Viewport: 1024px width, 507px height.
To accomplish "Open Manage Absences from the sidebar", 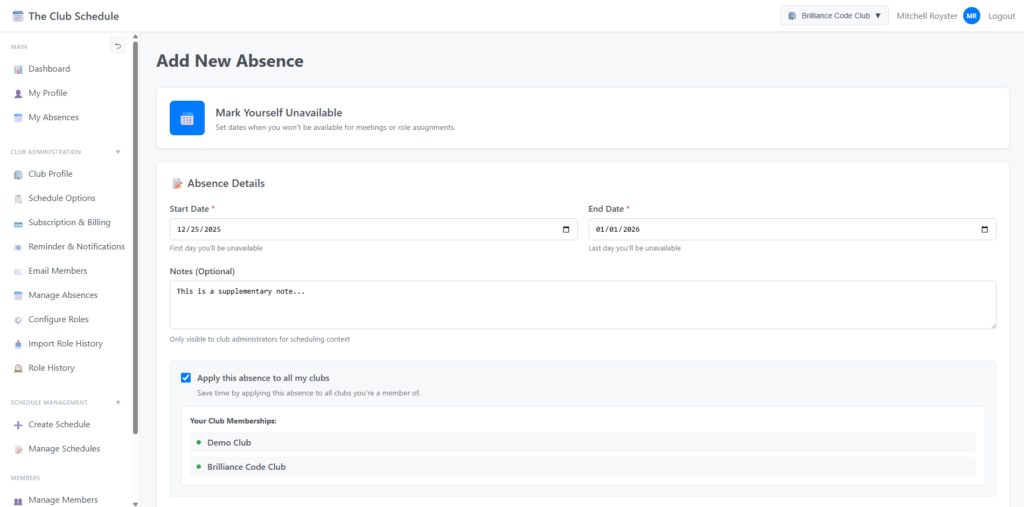I will coord(62,295).
